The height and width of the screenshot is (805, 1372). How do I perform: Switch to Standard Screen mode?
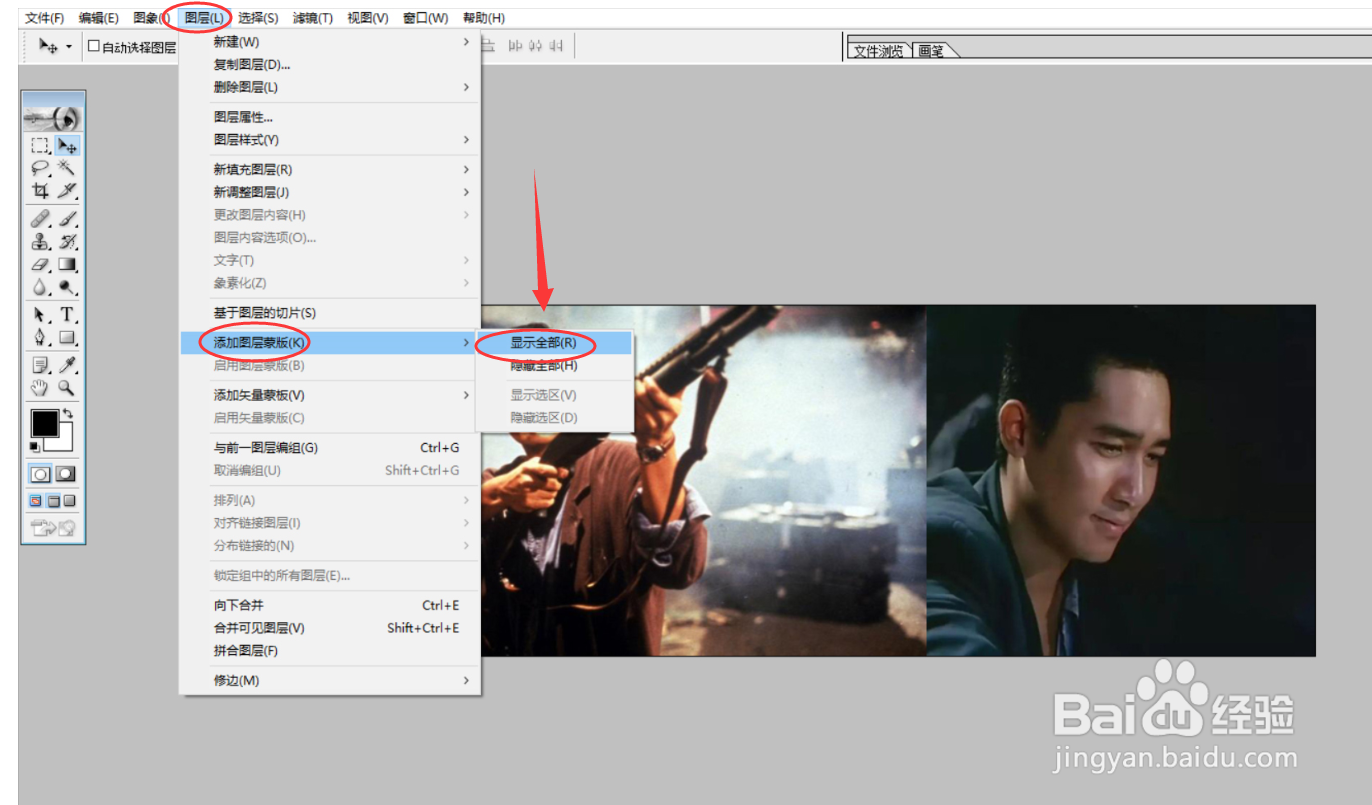[x=37, y=501]
